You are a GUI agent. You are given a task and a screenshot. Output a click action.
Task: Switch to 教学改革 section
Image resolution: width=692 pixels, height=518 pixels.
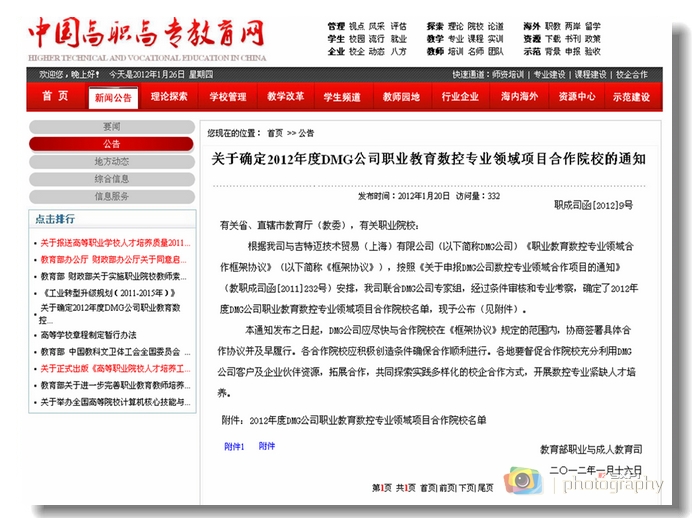(x=285, y=97)
